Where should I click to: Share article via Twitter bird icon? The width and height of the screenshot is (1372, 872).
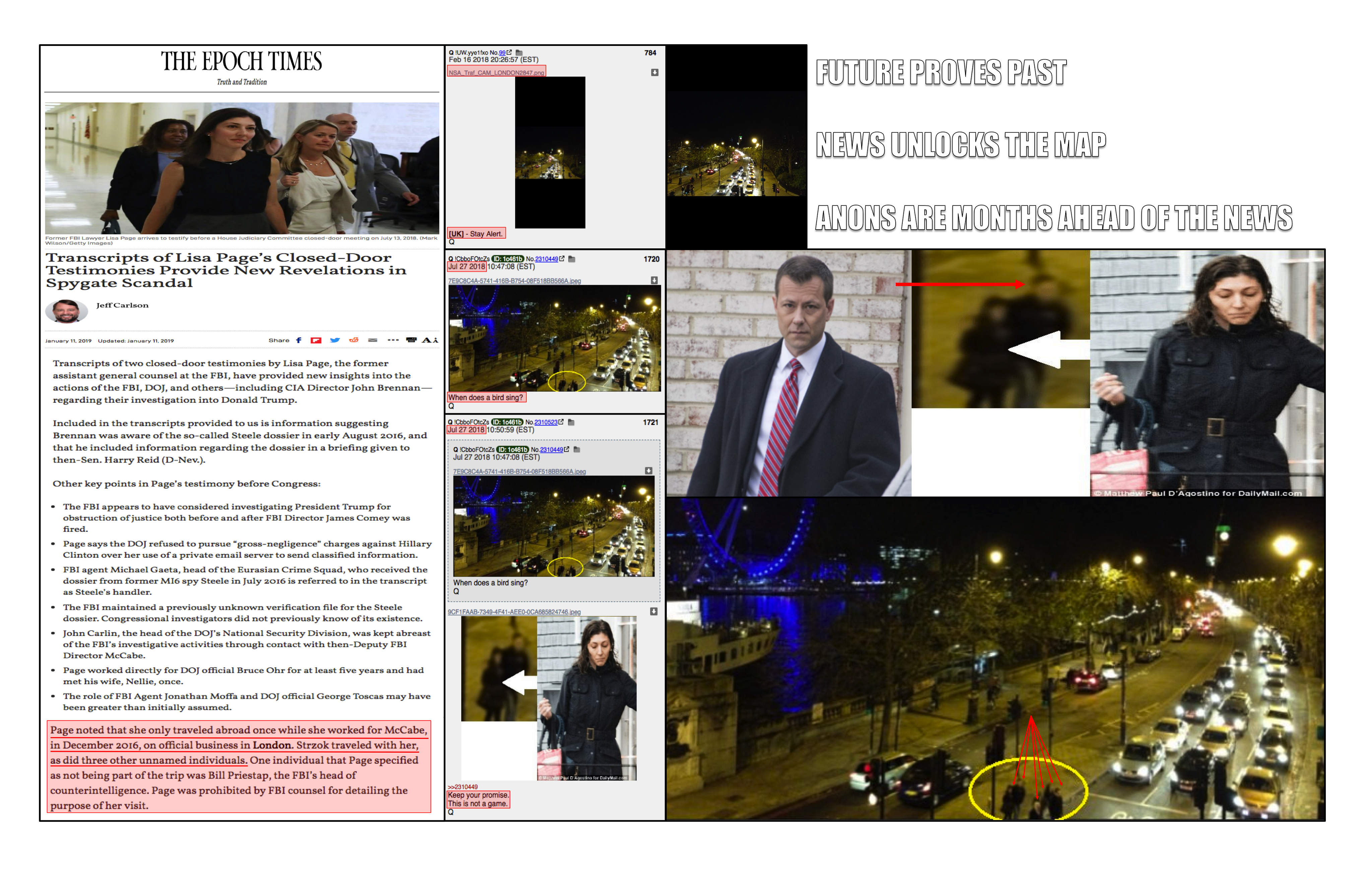pyautogui.click(x=335, y=340)
